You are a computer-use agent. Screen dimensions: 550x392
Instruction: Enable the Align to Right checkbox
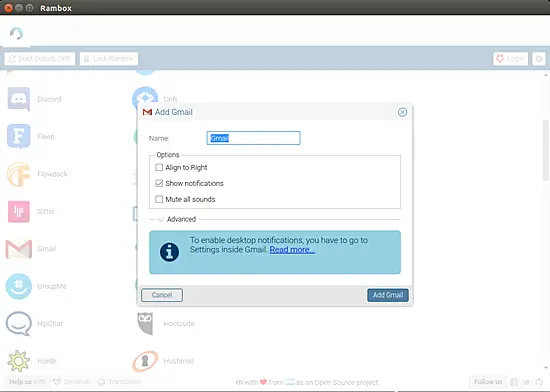tap(159, 167)
